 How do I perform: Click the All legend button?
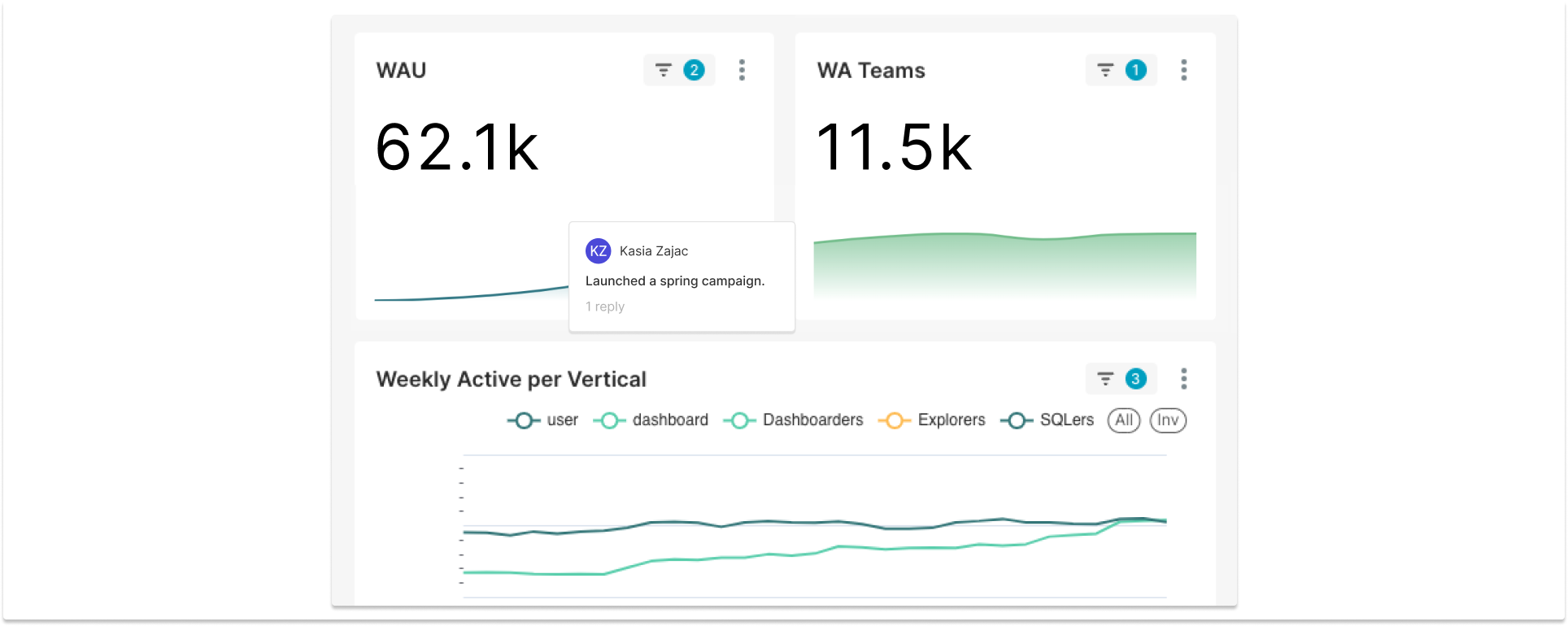click(x=1124, y=420)
